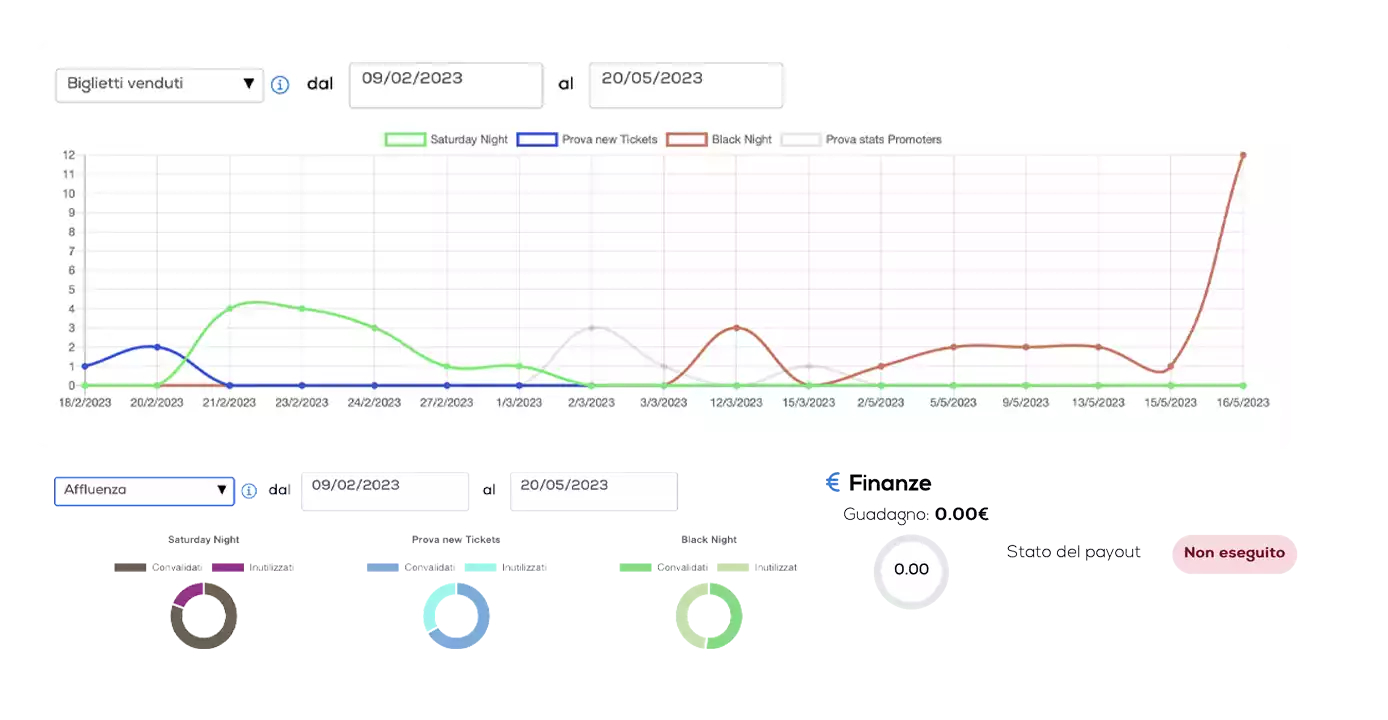Select the Affluenza start date 09/02/2023 field

tap(385, 491)
